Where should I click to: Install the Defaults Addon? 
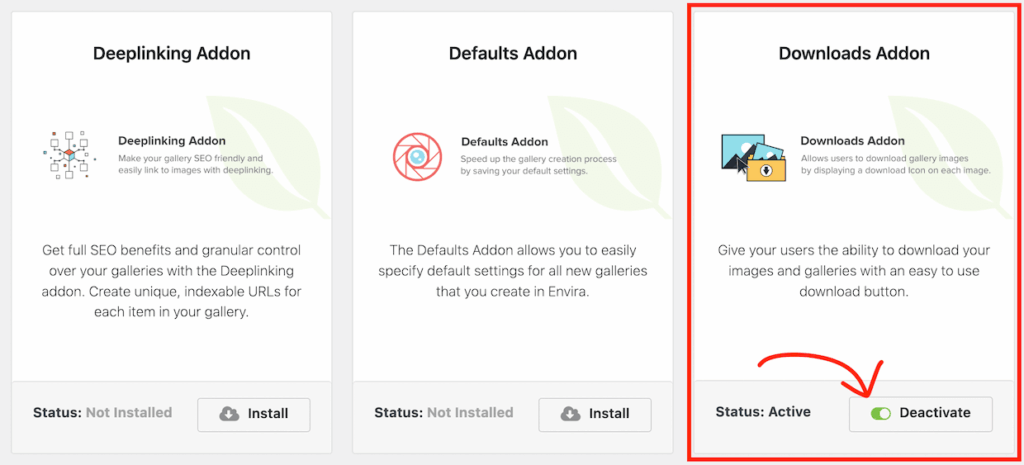coord(595,414)
